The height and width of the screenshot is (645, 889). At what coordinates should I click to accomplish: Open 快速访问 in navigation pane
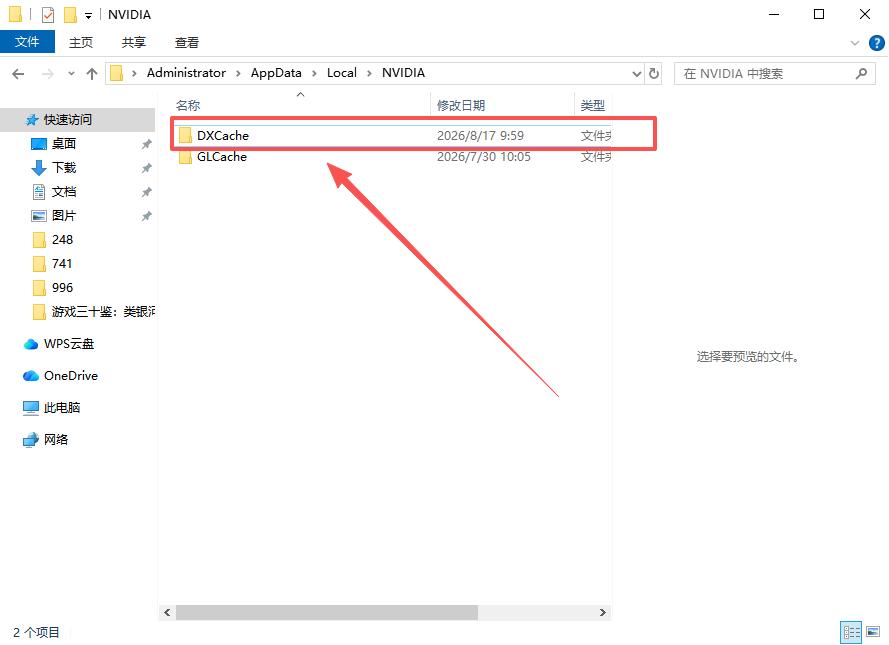[x=67, y=120]
